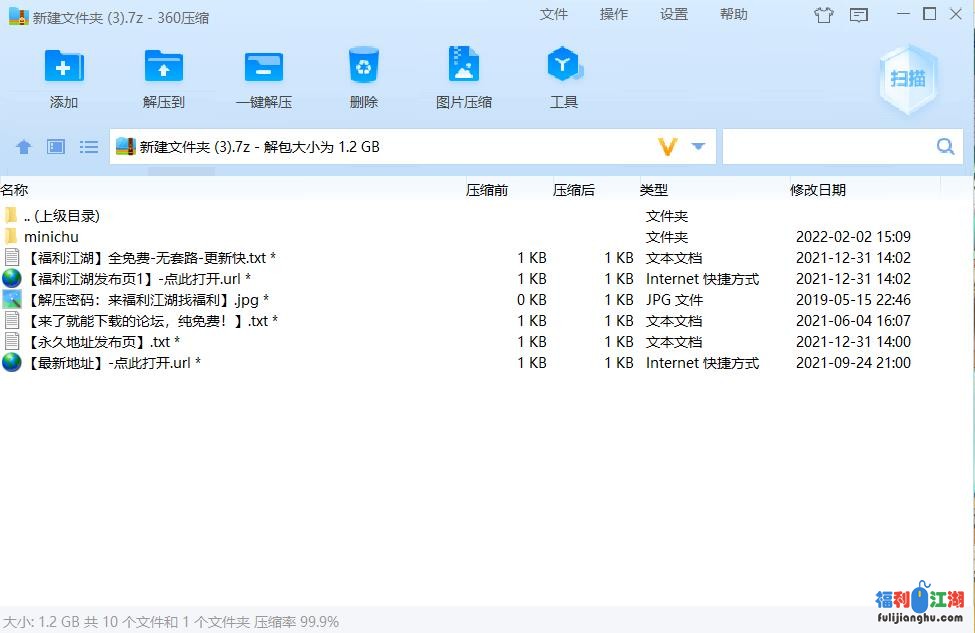Click the 解压到 (Extract to) icon
Viewport: 975px width, 633px height.
[164, 68]
